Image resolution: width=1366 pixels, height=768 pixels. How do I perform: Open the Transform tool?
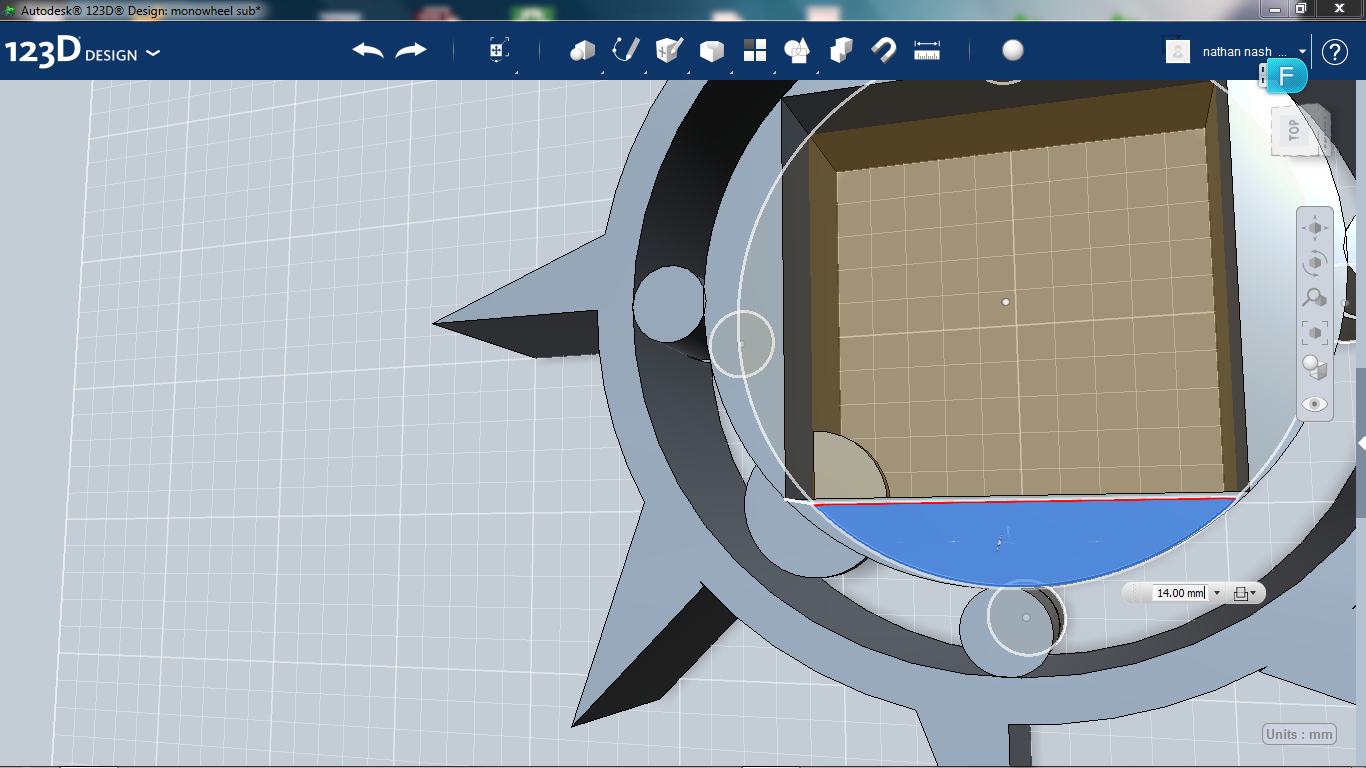click(x=499, y=50)
